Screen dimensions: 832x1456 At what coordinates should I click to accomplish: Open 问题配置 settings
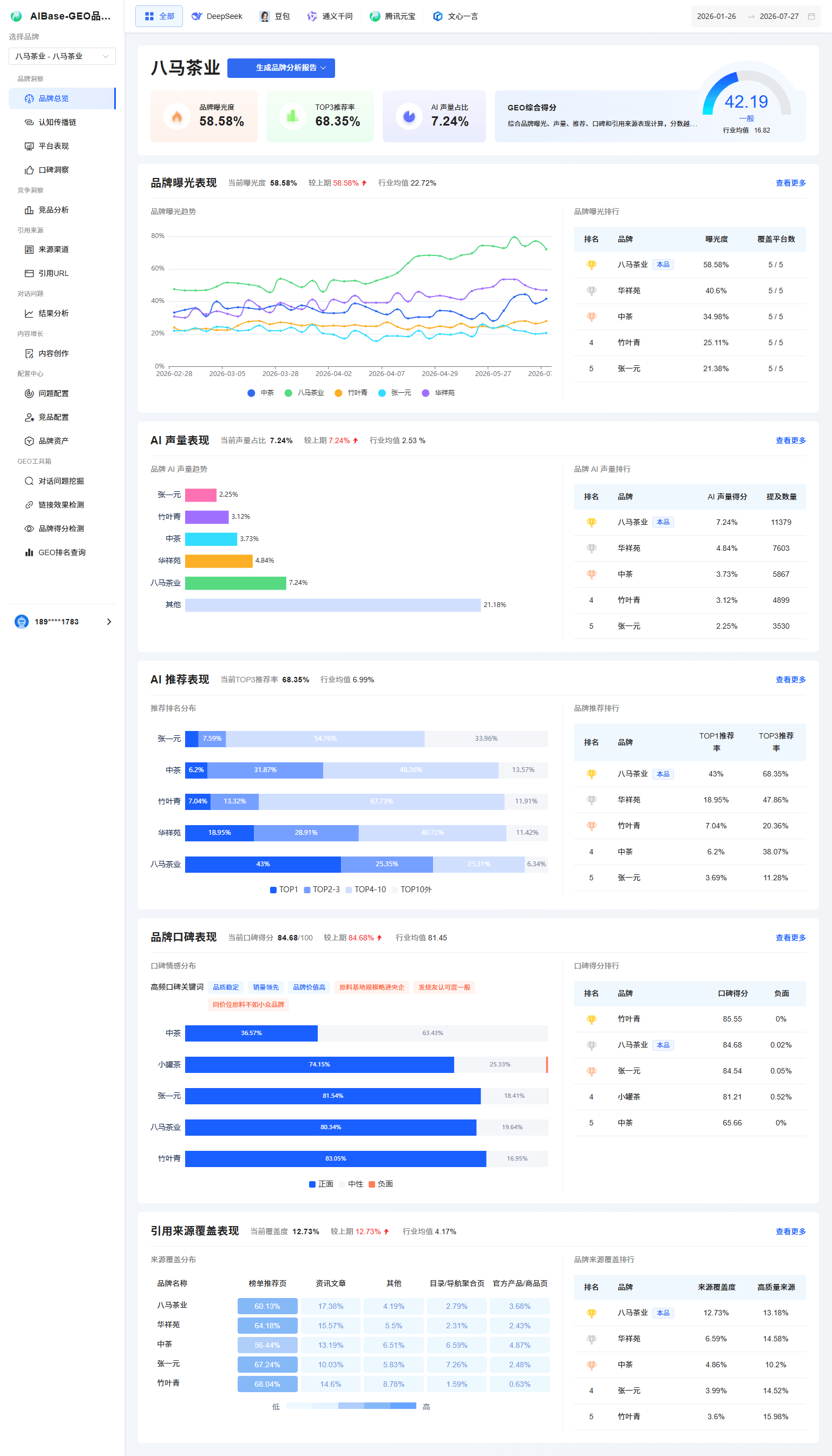[62, 393]
